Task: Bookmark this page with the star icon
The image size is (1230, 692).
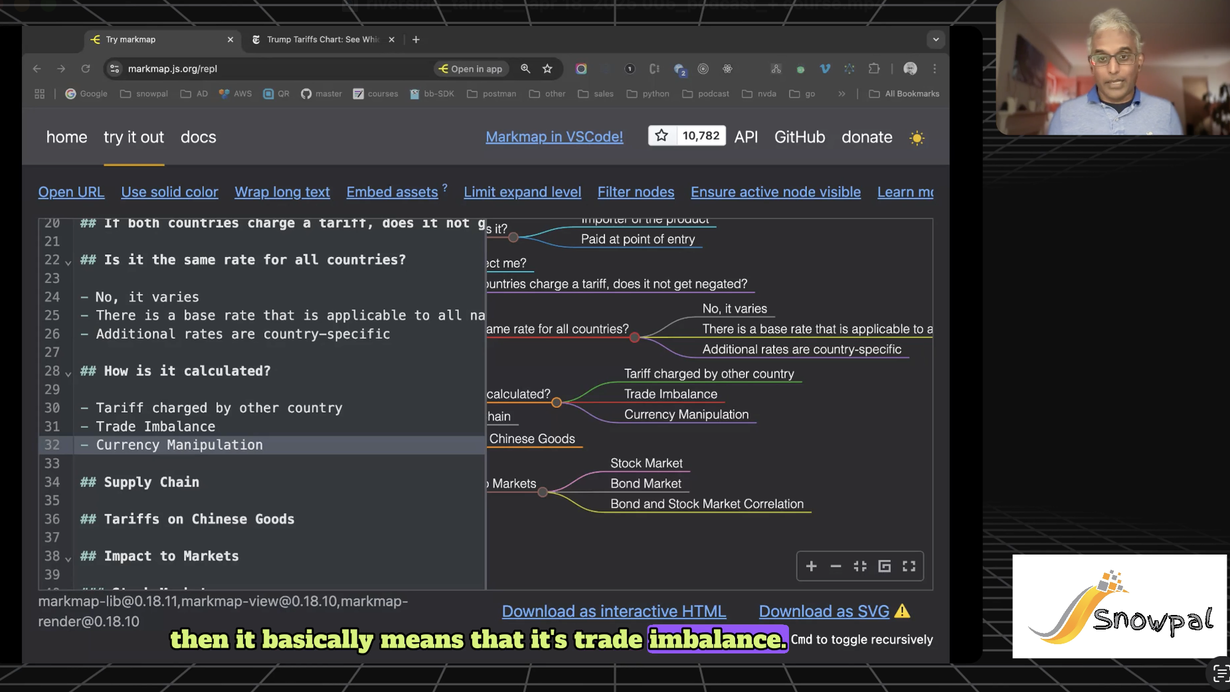Action: tap(547, 69)
